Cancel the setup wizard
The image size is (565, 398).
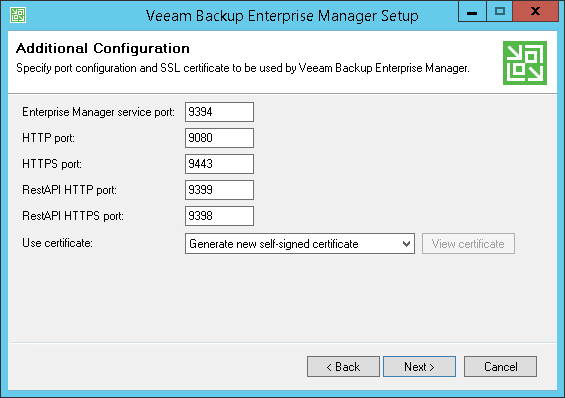coord(500,367)
